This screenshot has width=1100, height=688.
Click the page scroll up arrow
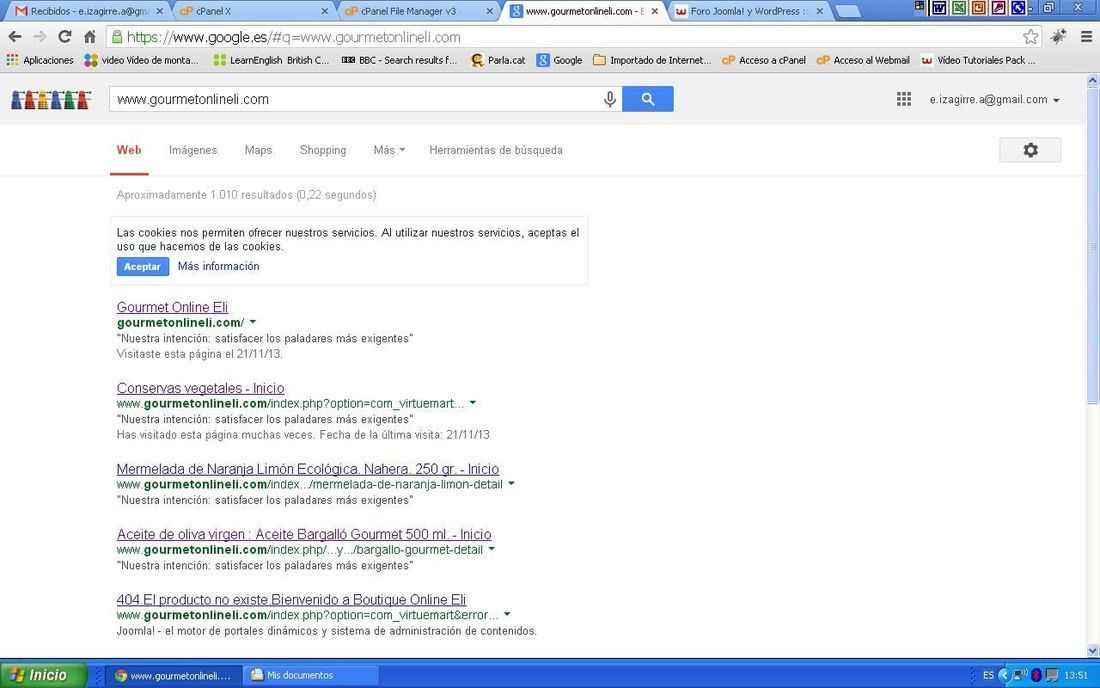1092,81
